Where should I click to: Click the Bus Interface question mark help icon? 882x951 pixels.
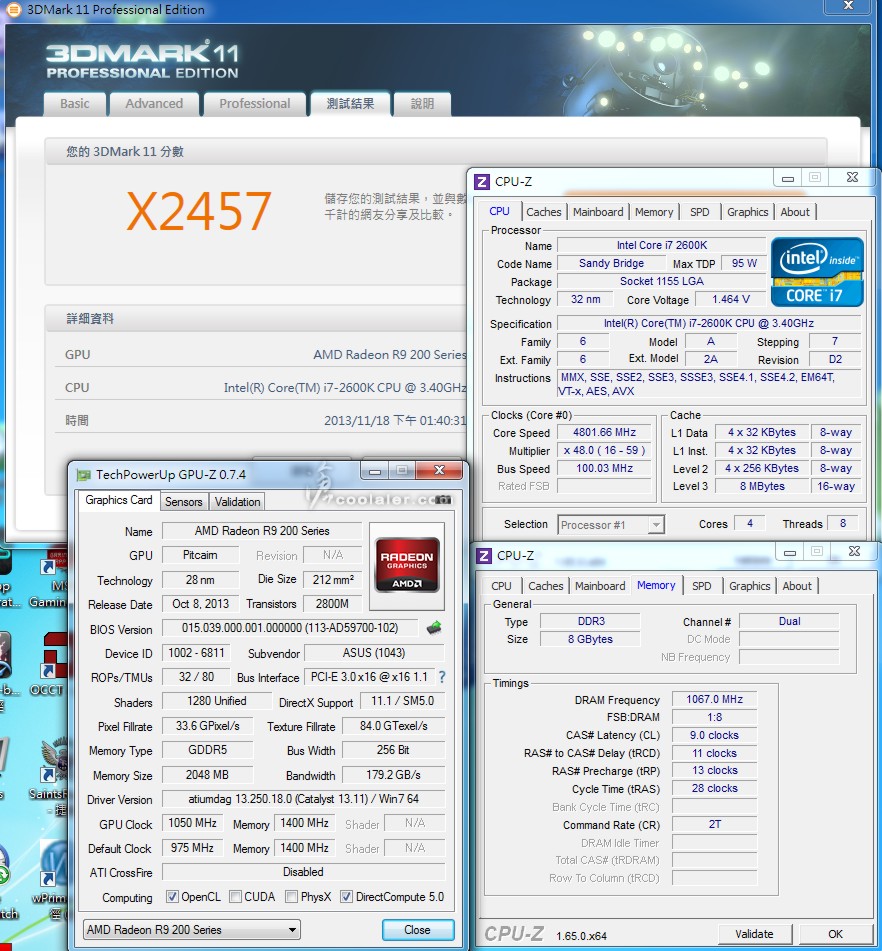[x=442, y=677]
